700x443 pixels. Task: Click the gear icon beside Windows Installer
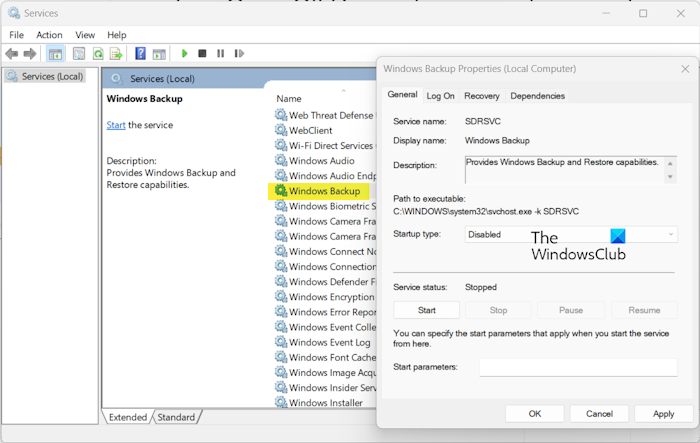click(281, 402)
